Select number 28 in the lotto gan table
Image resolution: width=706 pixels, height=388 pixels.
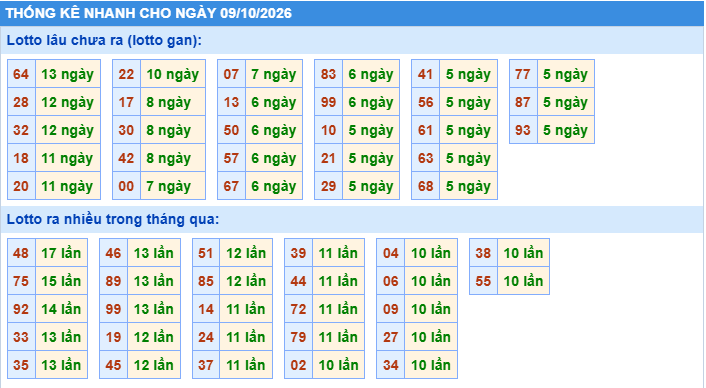click(x=21, y=102)
